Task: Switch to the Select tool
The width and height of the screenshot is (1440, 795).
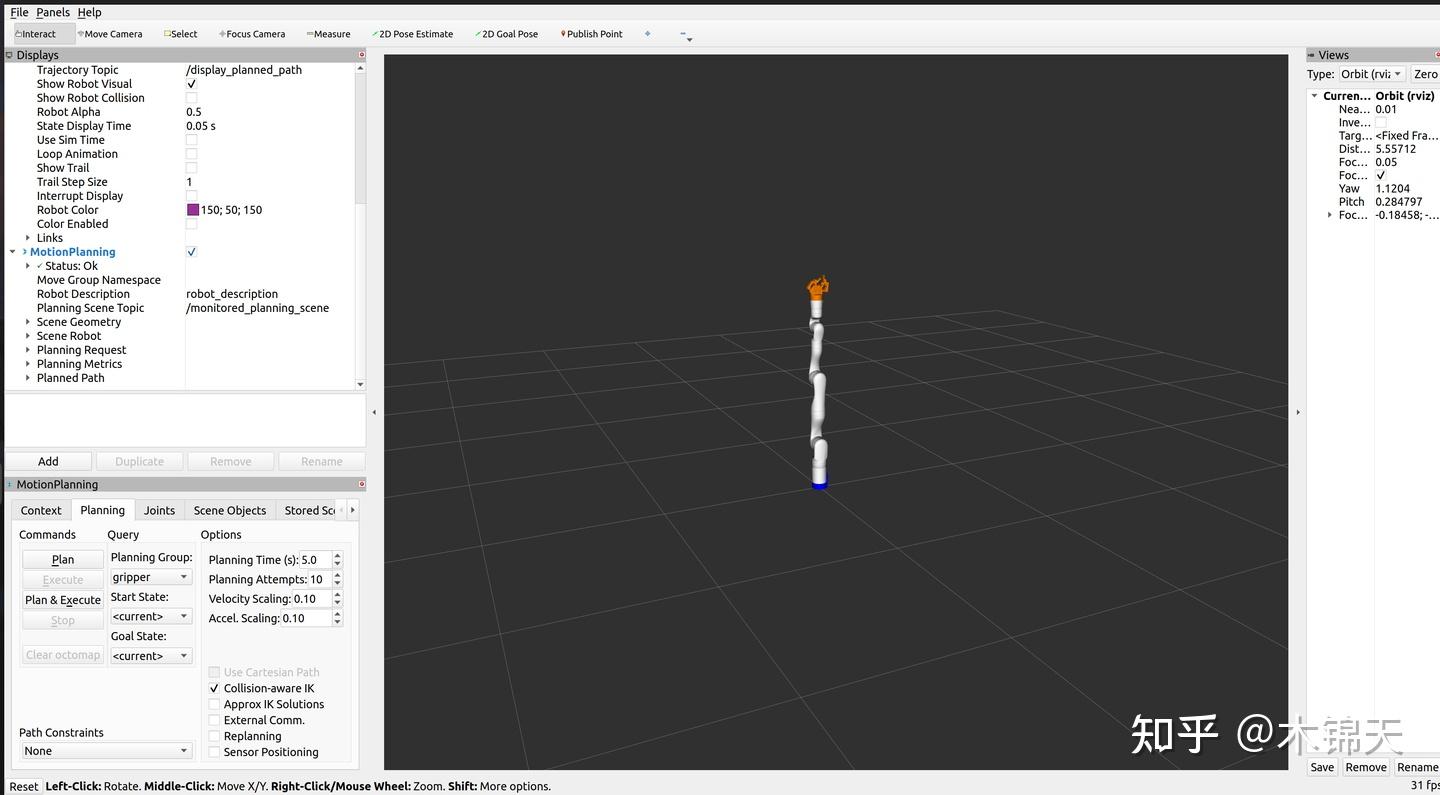Action: (x=180, y=33)
